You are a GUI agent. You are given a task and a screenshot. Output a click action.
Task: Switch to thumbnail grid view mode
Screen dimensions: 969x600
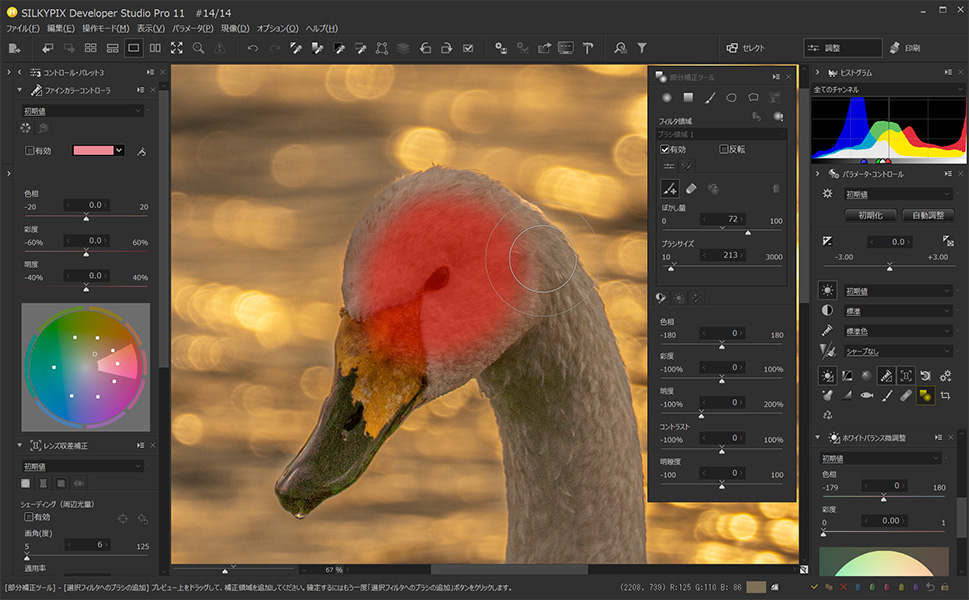click(x=91, y=48)
